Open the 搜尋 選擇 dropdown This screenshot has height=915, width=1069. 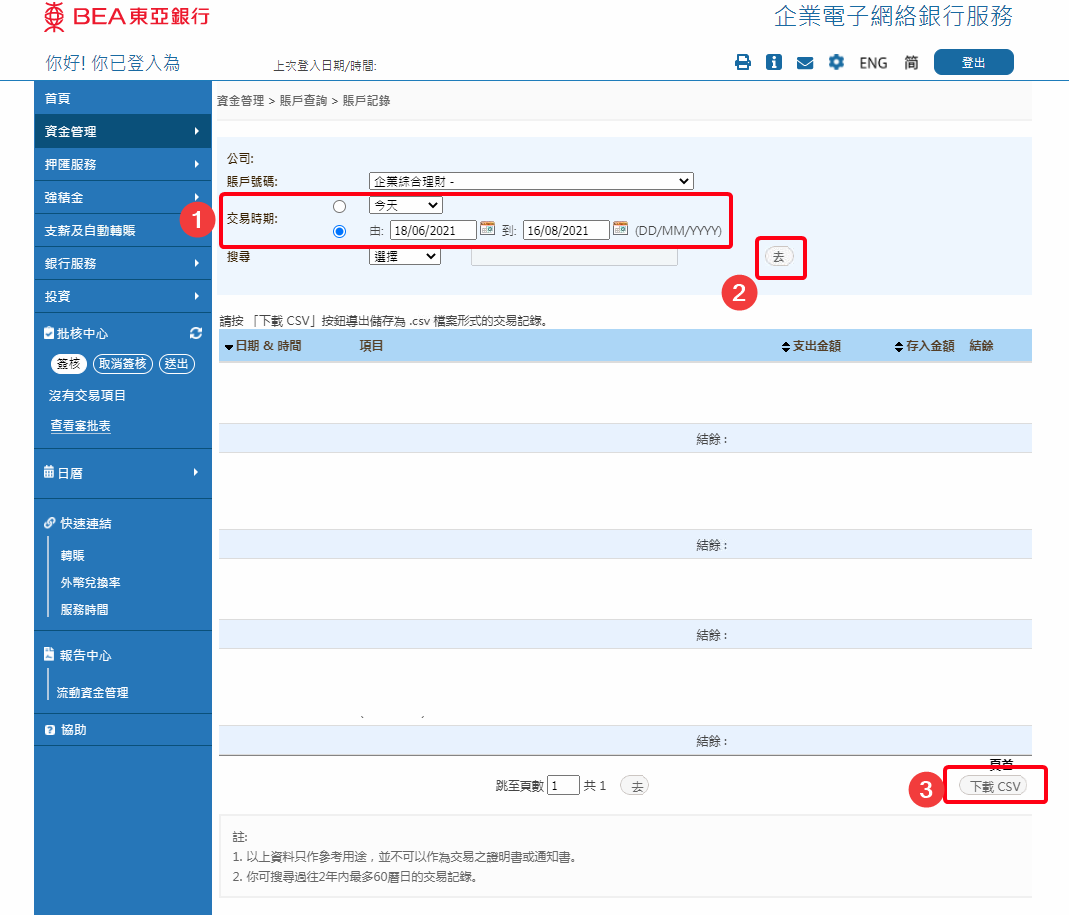404,256
